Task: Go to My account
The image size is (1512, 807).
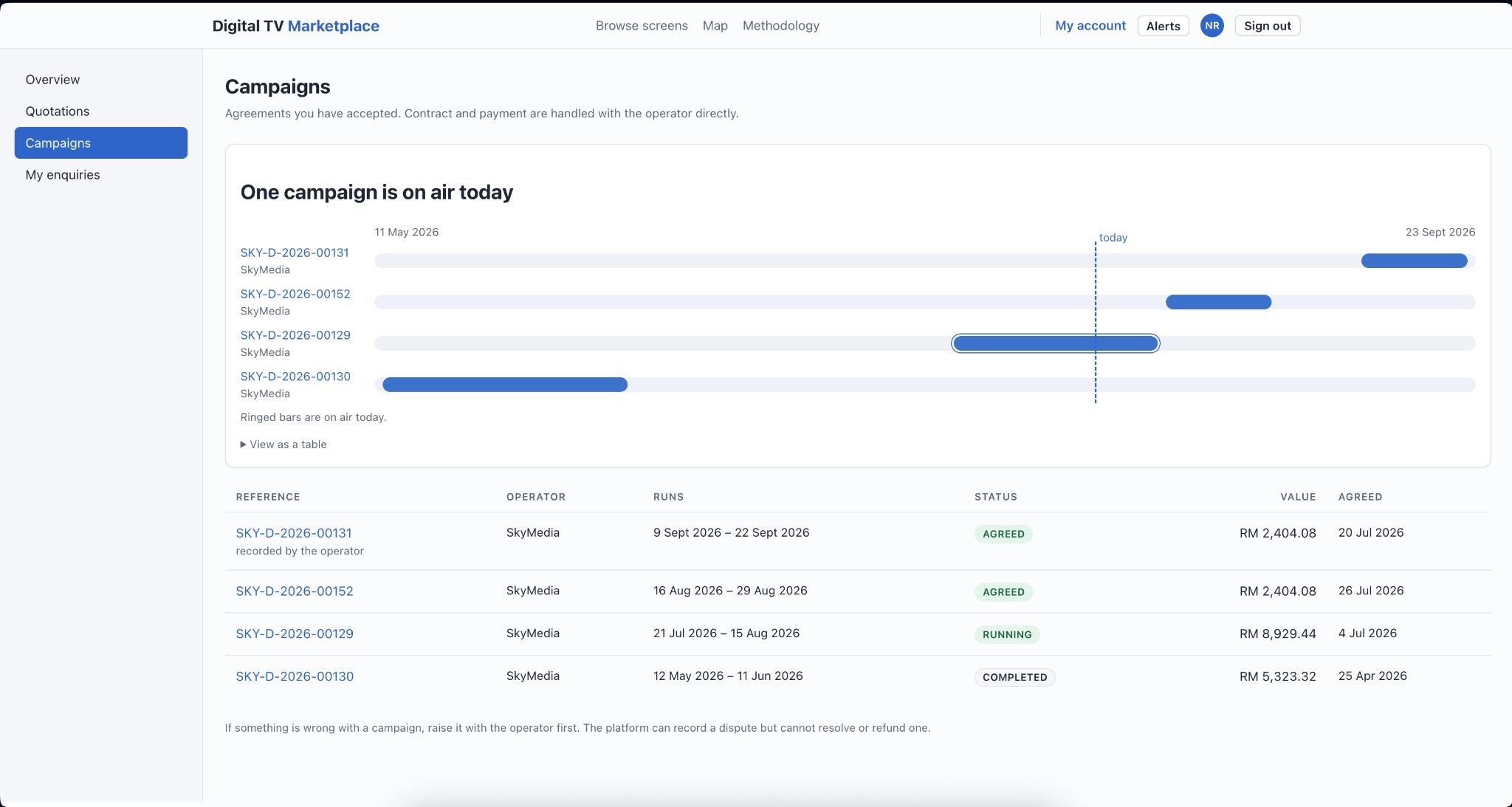Action: click(x=1090, y=26)
